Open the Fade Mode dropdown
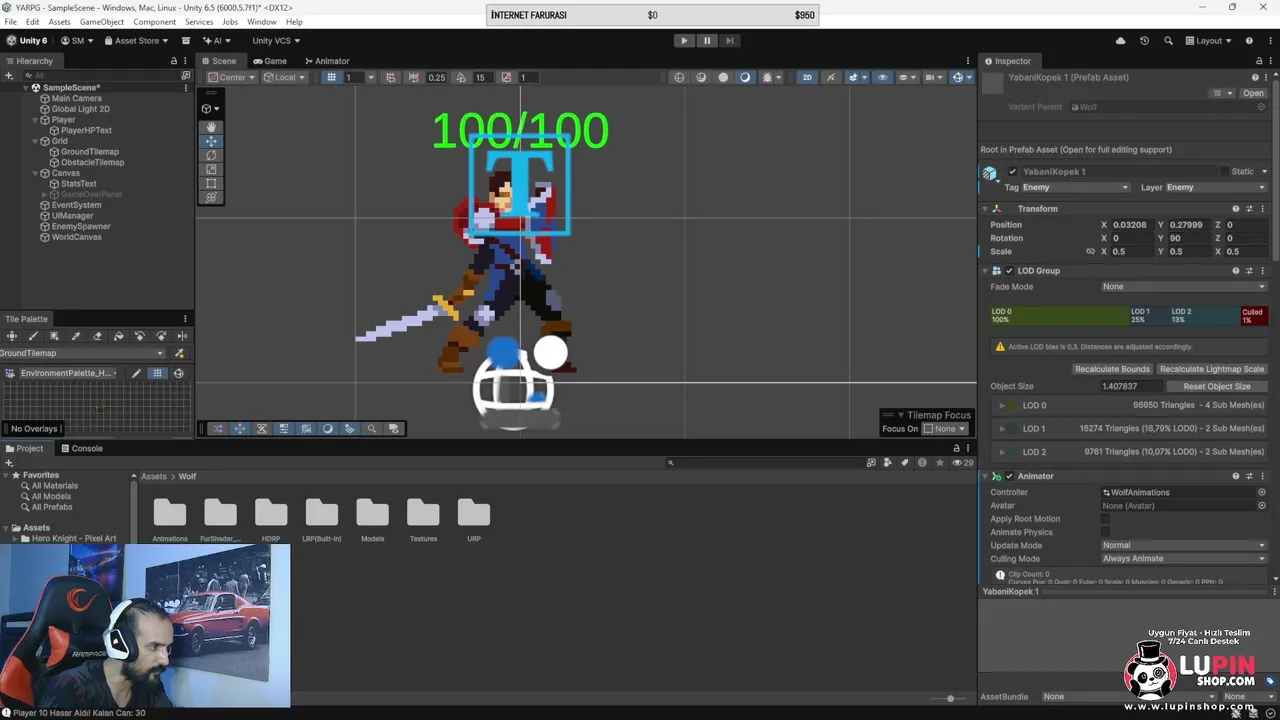1280x720 pixels. [1184, 287]
